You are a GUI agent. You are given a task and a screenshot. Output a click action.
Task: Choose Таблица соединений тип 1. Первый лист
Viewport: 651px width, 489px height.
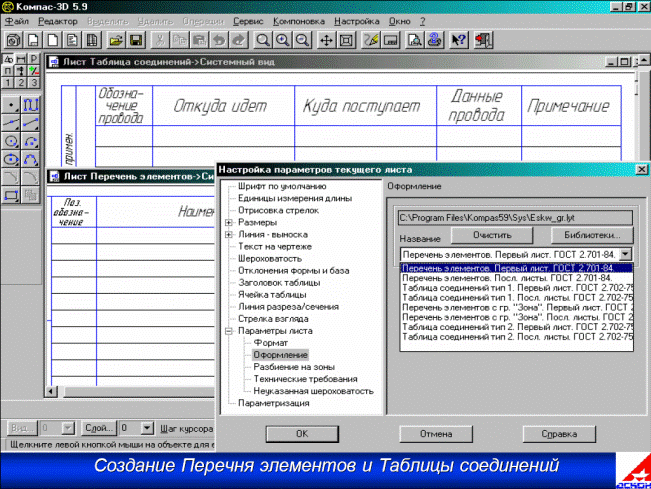(x=516, y=288)
